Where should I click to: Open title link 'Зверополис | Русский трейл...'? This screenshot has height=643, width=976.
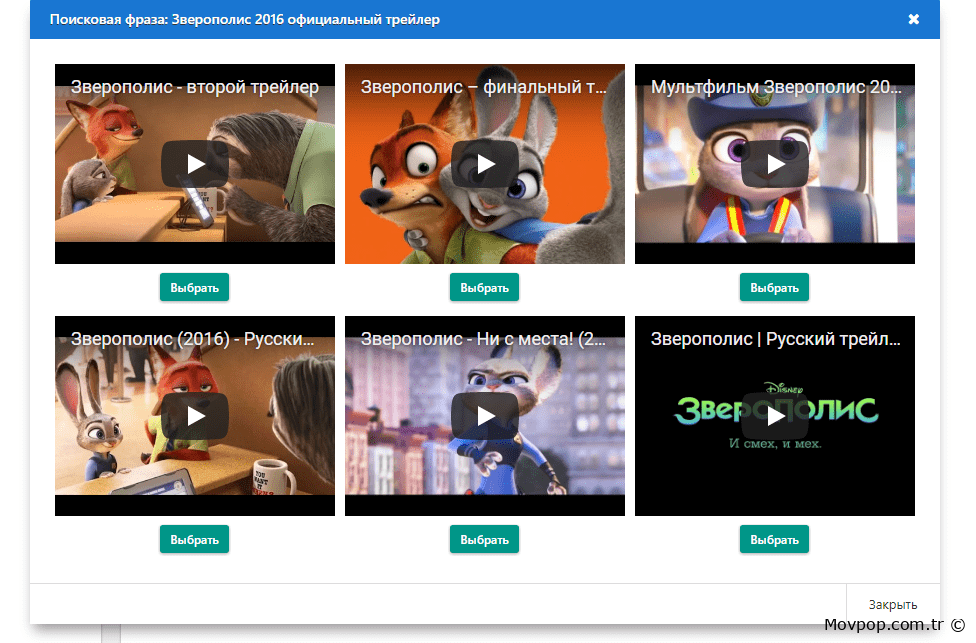pyautogui.click(x=776, y=339)
